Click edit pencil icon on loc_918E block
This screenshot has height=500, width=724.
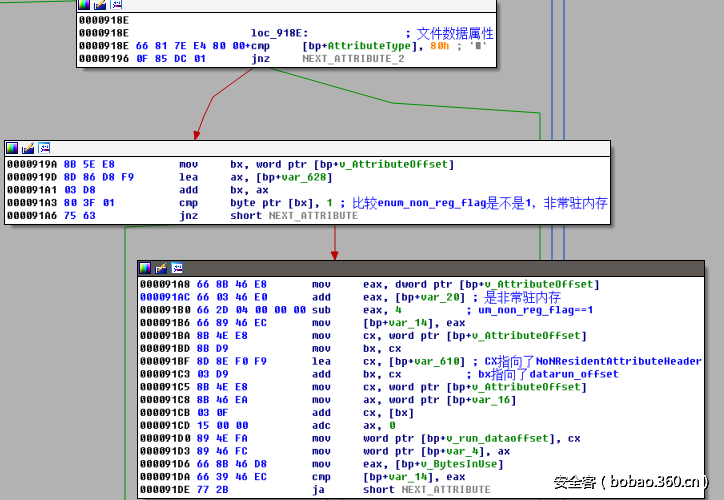click(x=99, y=5)
